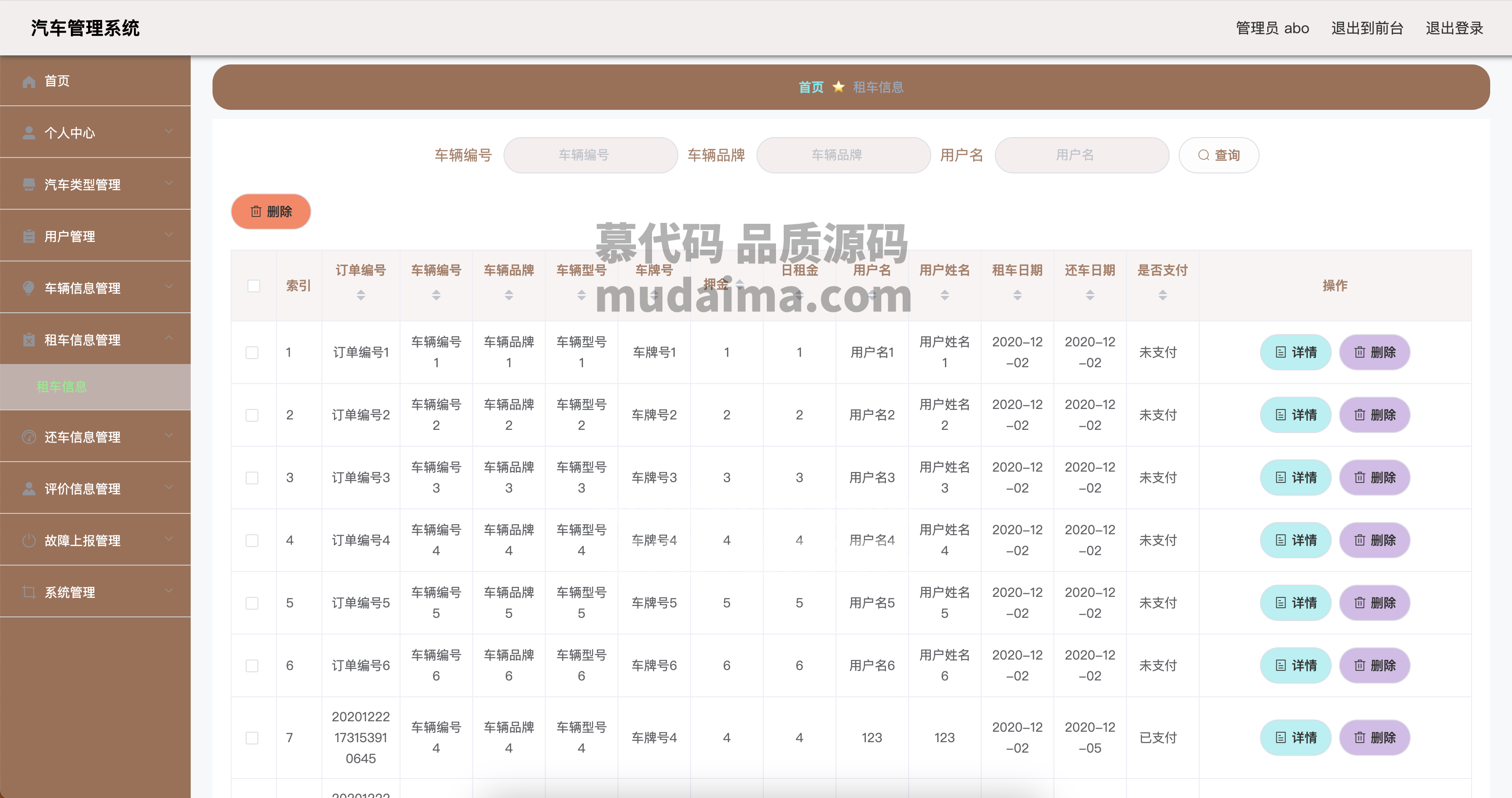
Task: Click the person icon beside 个人中心
Action: [x=29, y=133]
